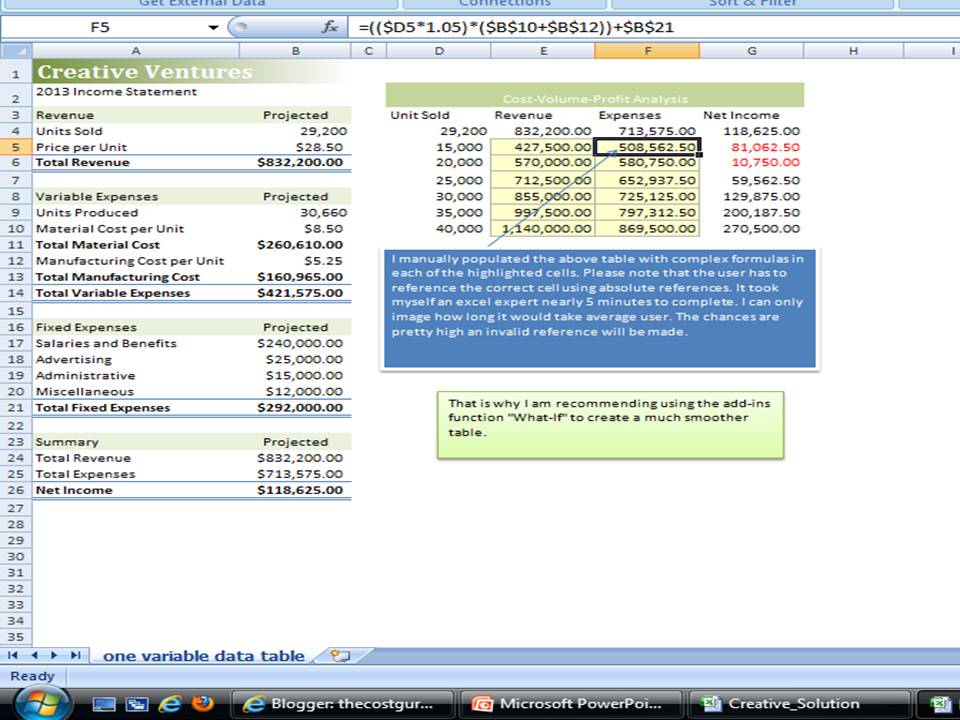960x720 pixels.
Task: Switch to Blogger taskbar window
Action: click(343, 704)
